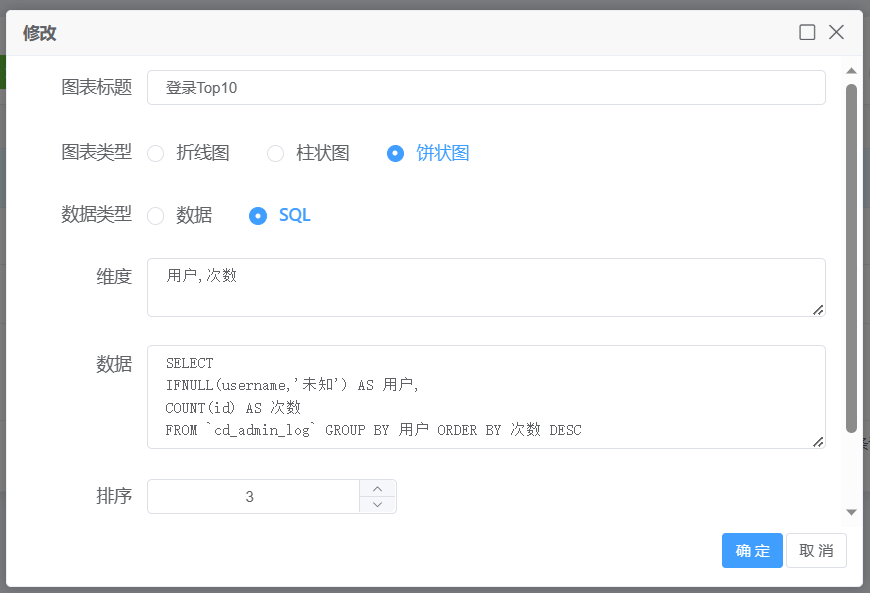Screen dimensions: 870x593
Task: Select SQL as the data type
Action: (258, 216)
